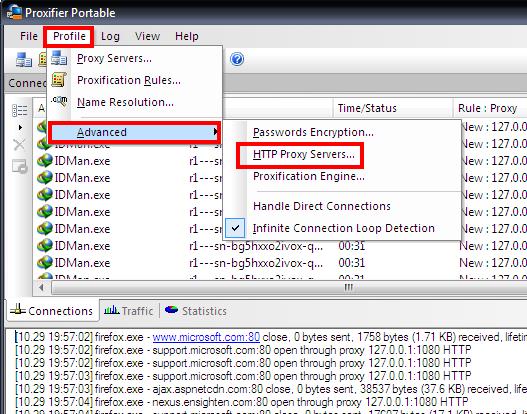This screenshot has height=414, width=527.
Task: Click the X close-connection sidebar icon
Action: coord(19,145)
